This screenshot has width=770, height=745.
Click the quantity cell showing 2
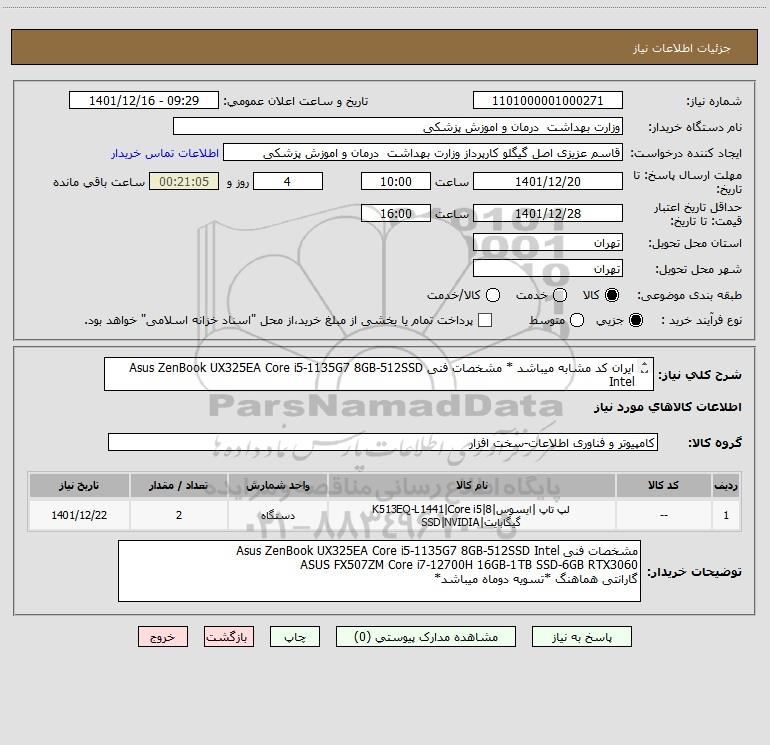(x=179, y=515)
